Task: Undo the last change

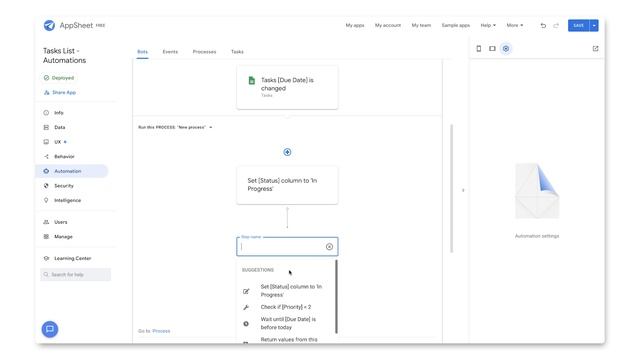Action: click(x=543, y=26)
